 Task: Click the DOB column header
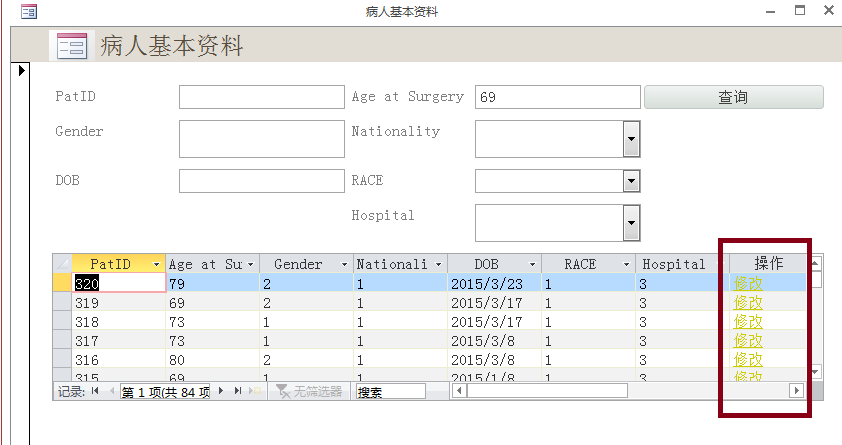coord(486,264)
